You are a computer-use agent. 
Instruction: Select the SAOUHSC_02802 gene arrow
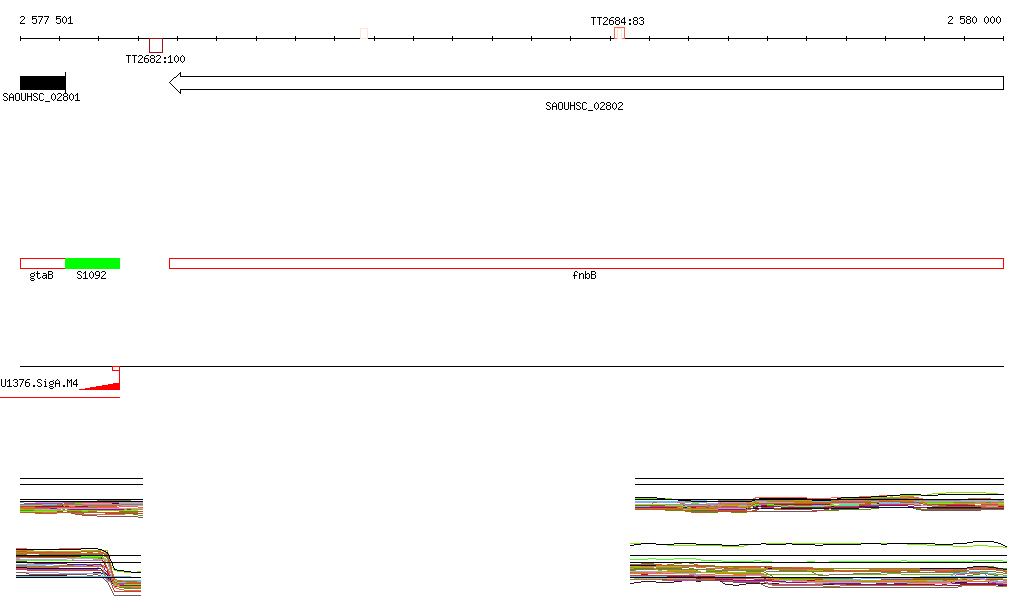tap(586, 83)
